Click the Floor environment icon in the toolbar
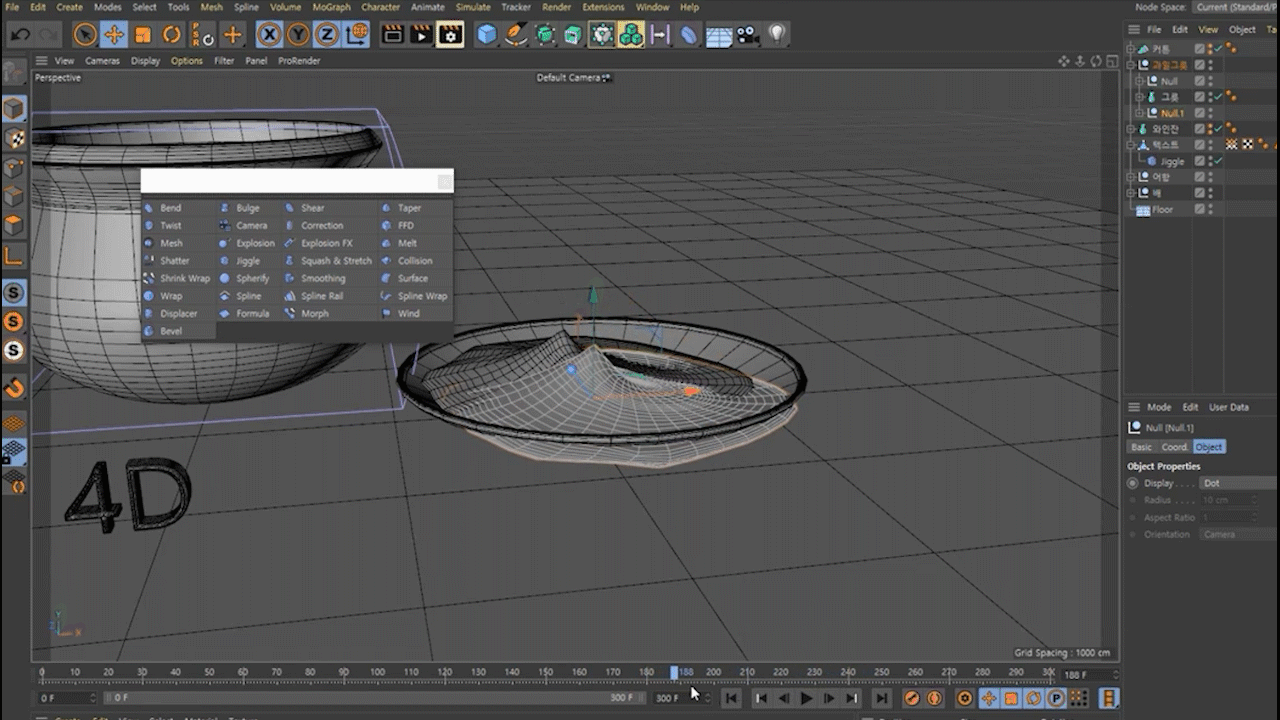The width and height of the screenshot is (1280, 720). (718, 35)
